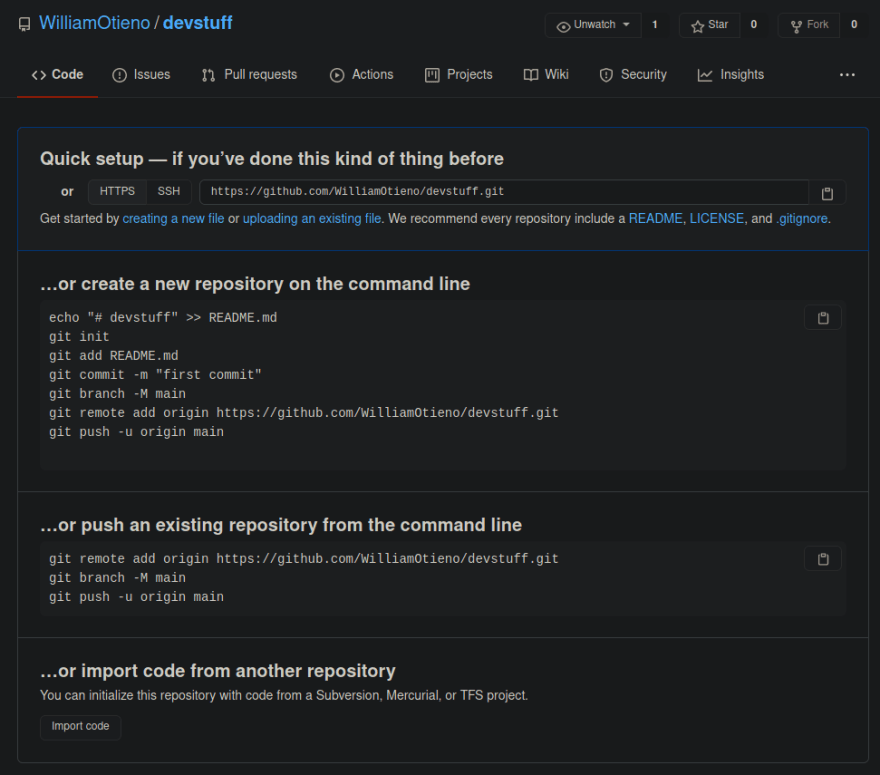Copy the push existing repository commands
Viewport: 880px width, 775px height.
(823, 559)
